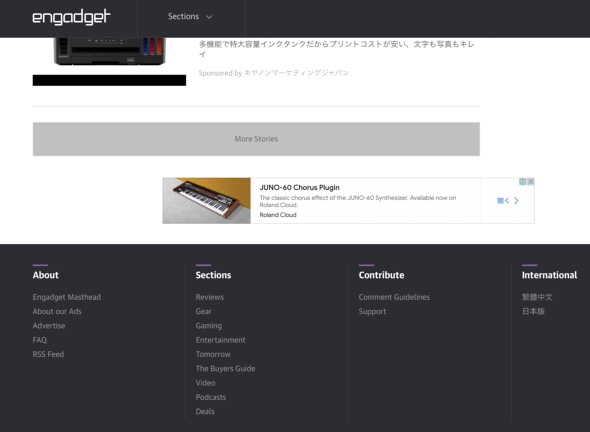
Task: Load More Stories
Action: coord(256,139)
